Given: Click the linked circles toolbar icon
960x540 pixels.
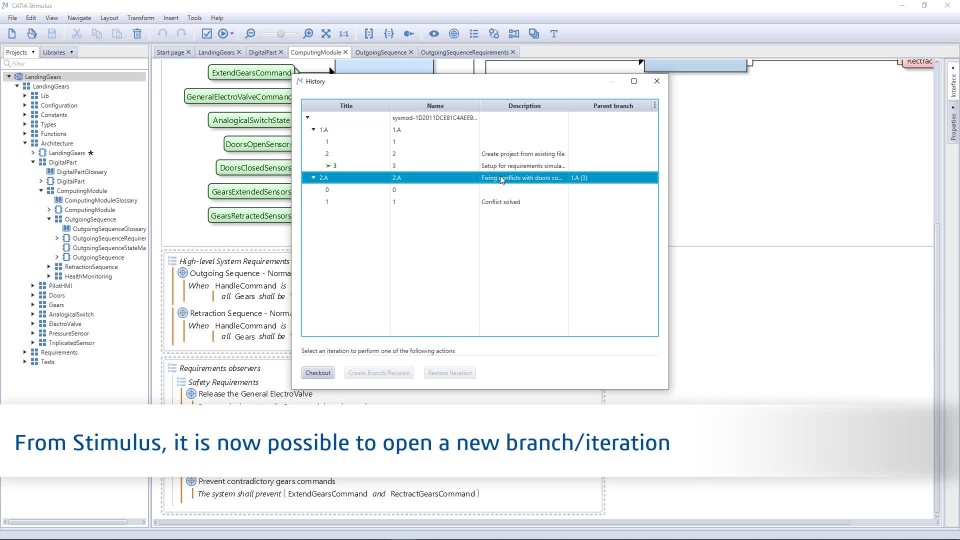Looking at the screenshot, I should (x=494, y=34).
